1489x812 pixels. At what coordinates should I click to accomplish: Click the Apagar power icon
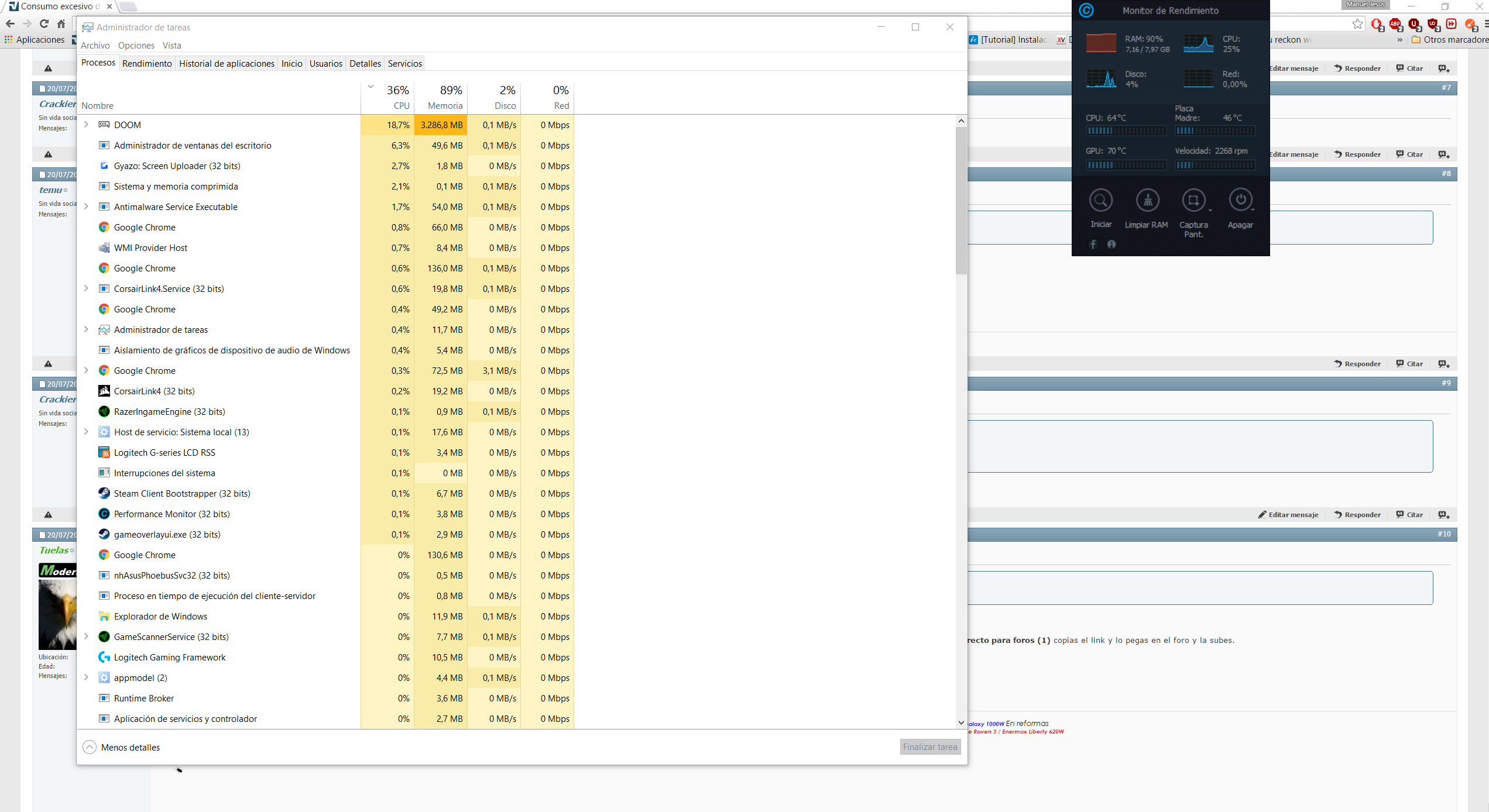point(1240,201)
